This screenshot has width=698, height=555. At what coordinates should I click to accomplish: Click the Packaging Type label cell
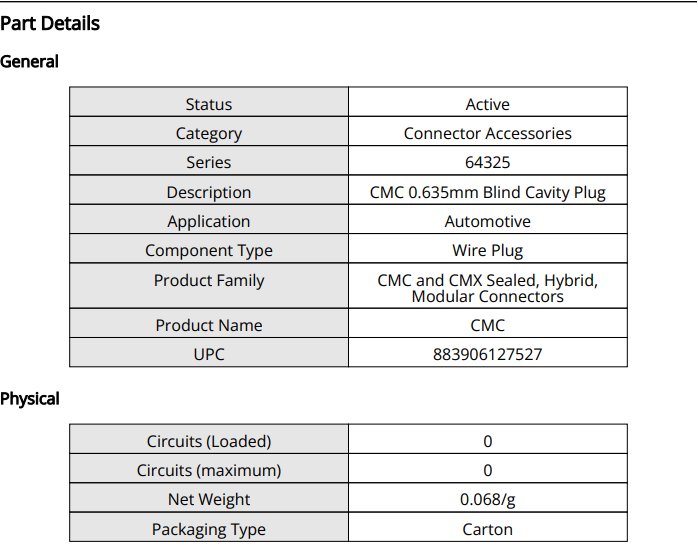209,527
